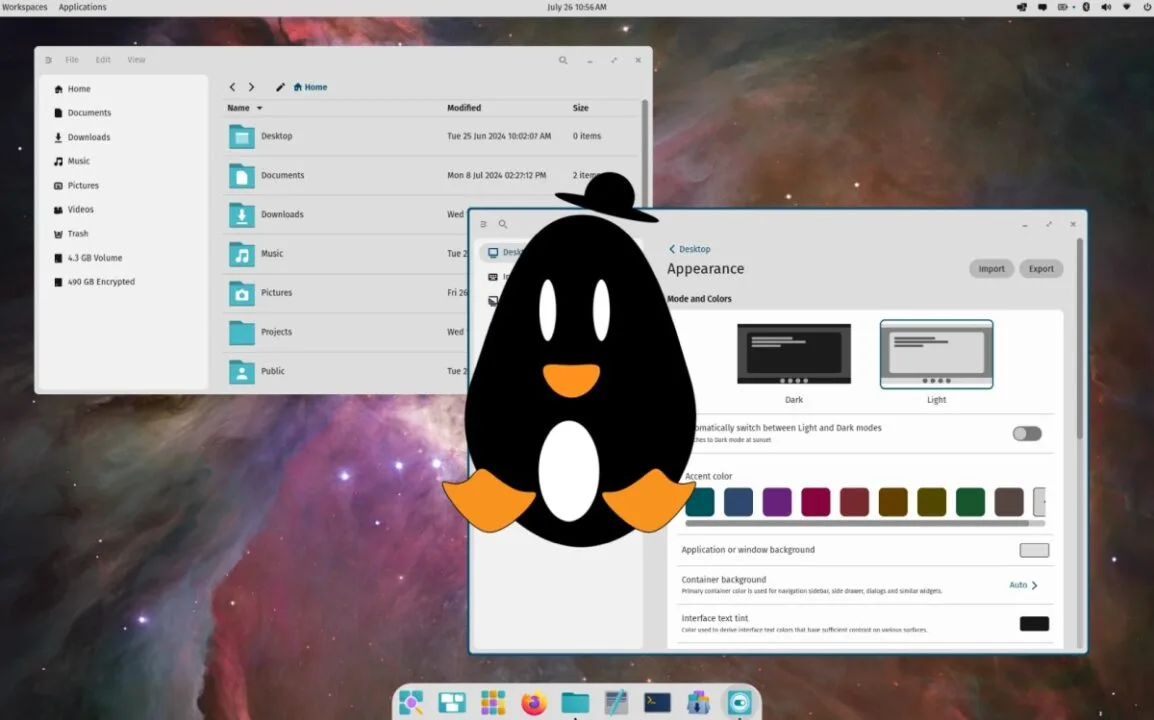
Task: Select the teal accent color swatch
Action: pos(700,502)
